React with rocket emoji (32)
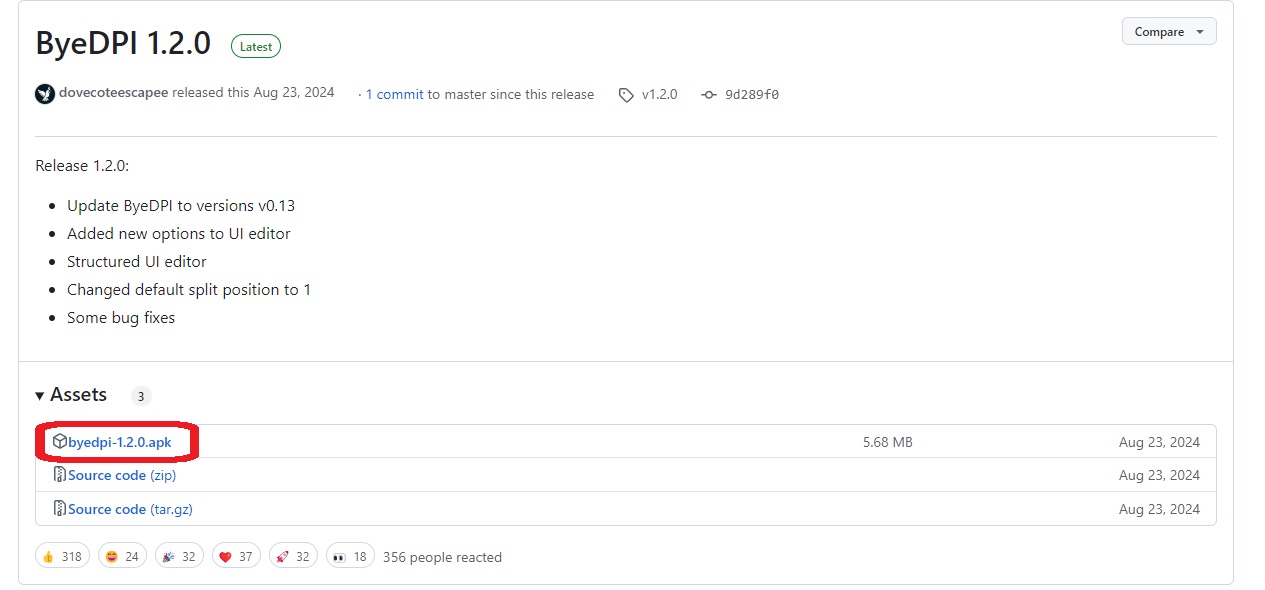Image resolution: width=1265 pixels, height=590 pixels. pos(293,556)
